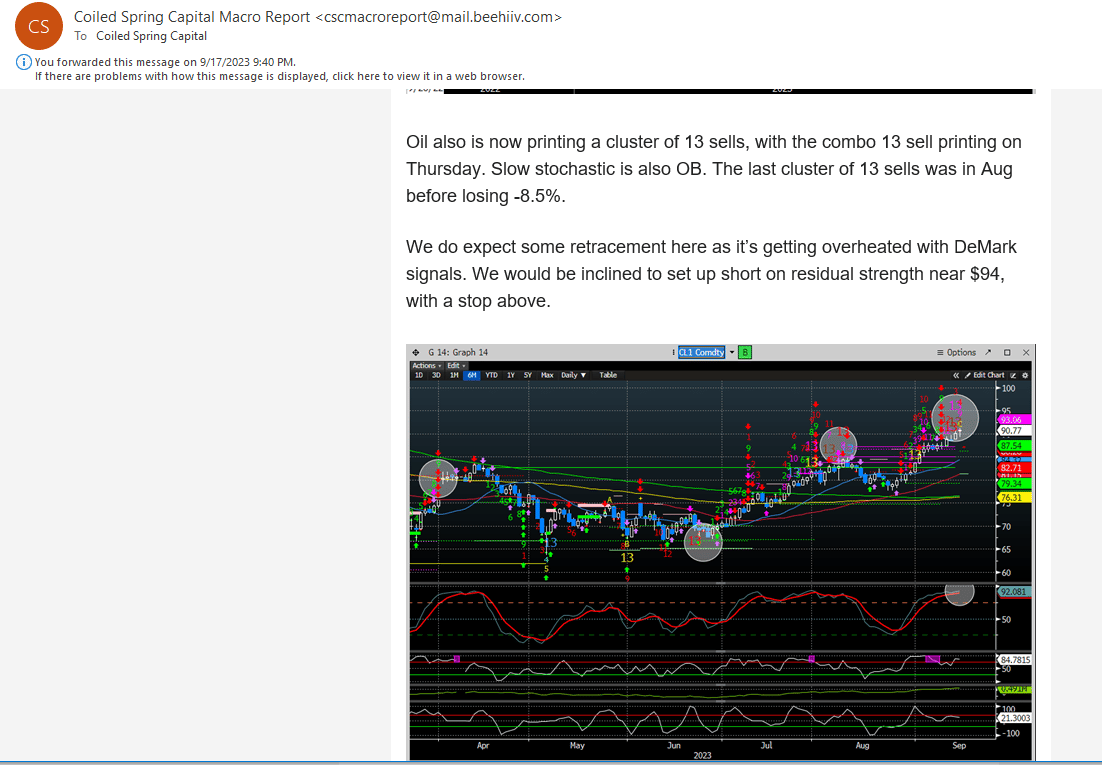
Task: Click the 84.7815 indicator value label
Action: pos(1014,660)
